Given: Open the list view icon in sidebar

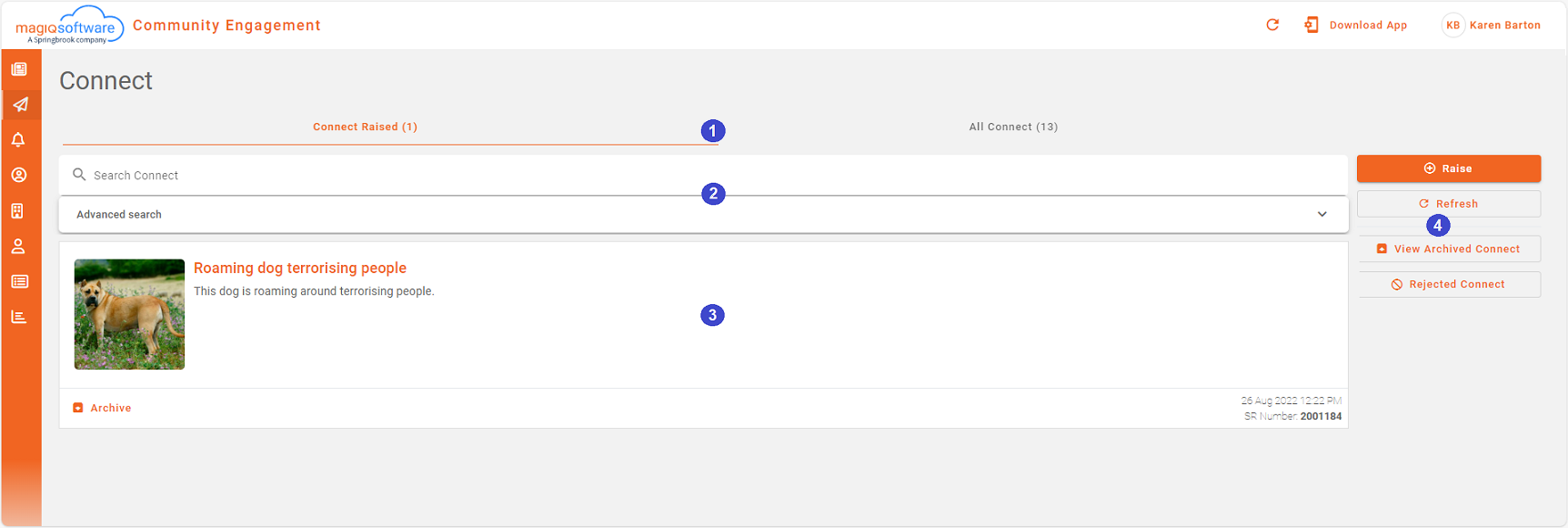Looking at the screenshot, I should pyautogui.click(x=19, y=282).
